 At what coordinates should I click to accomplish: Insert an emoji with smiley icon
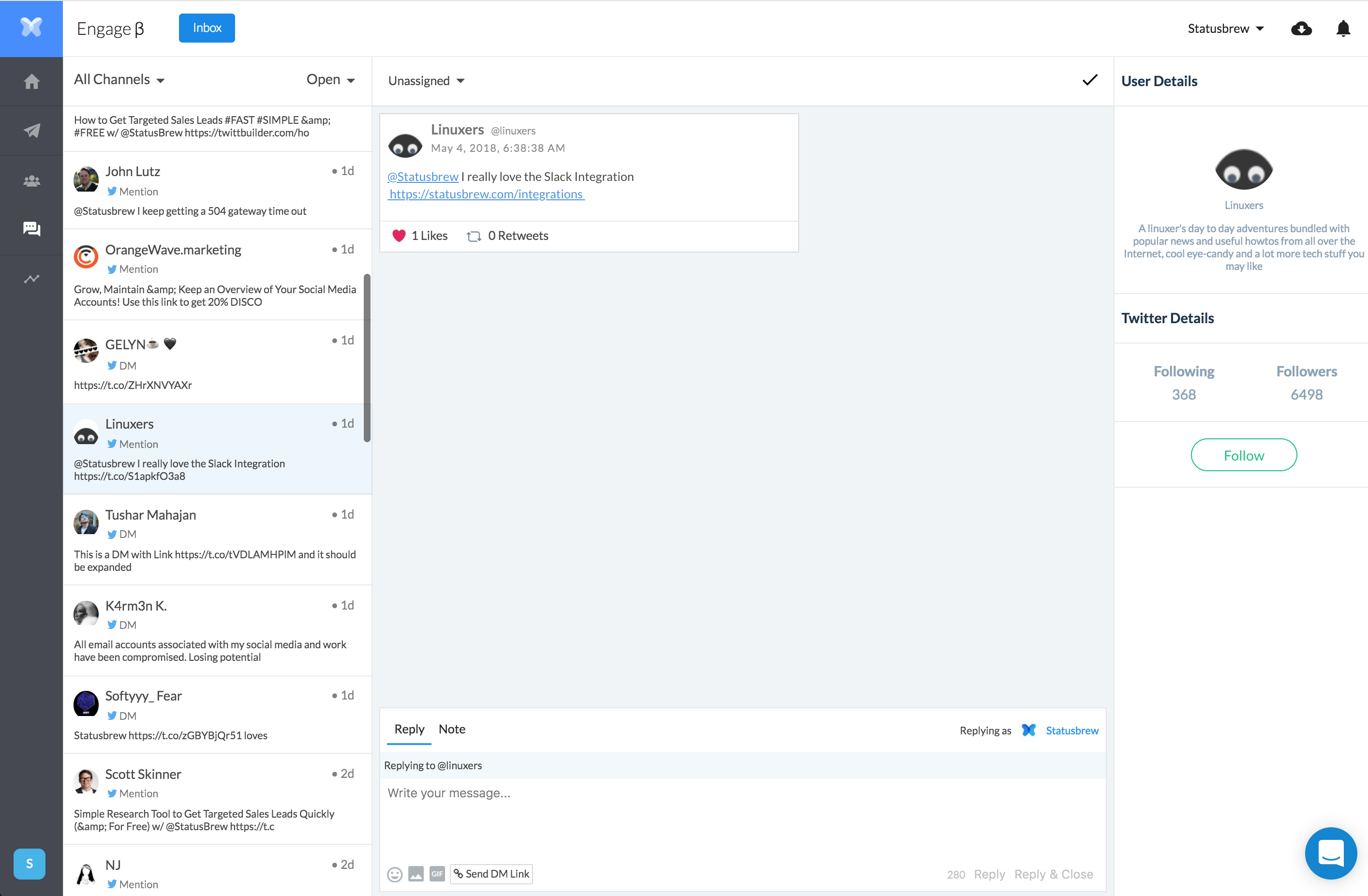[x=394, y=874]
